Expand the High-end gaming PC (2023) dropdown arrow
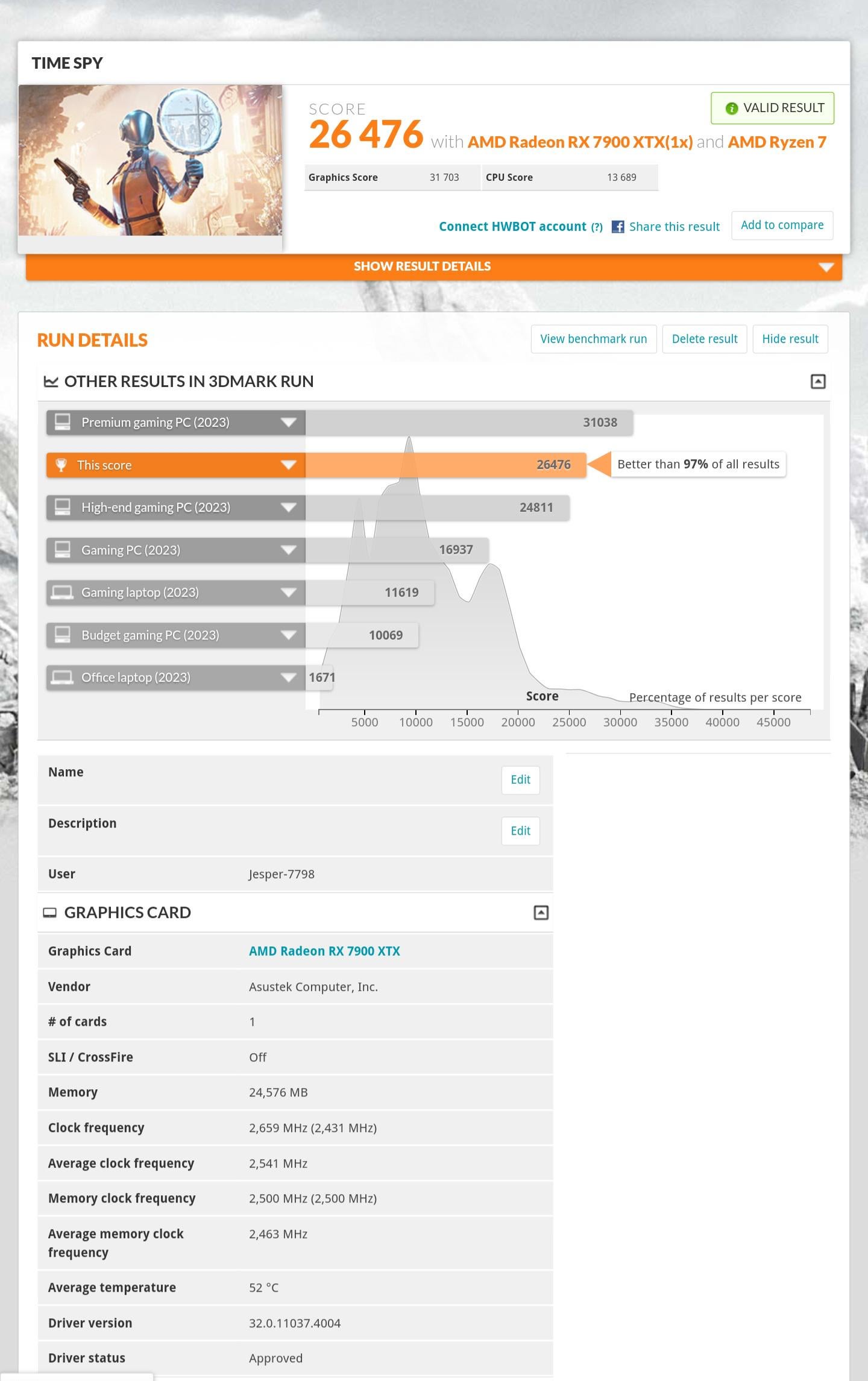868x1381 pixels. (289, 508)
